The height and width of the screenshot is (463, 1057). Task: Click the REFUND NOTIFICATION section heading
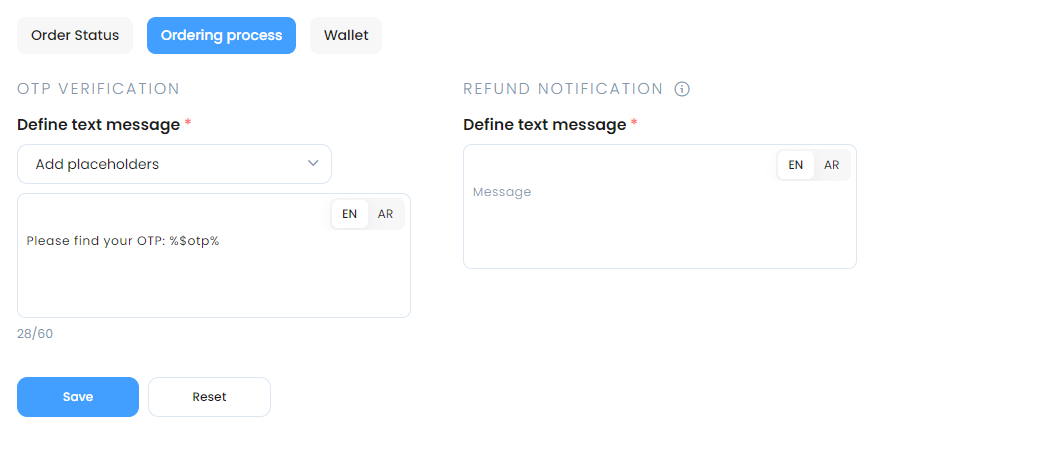[x=563, y=89]
